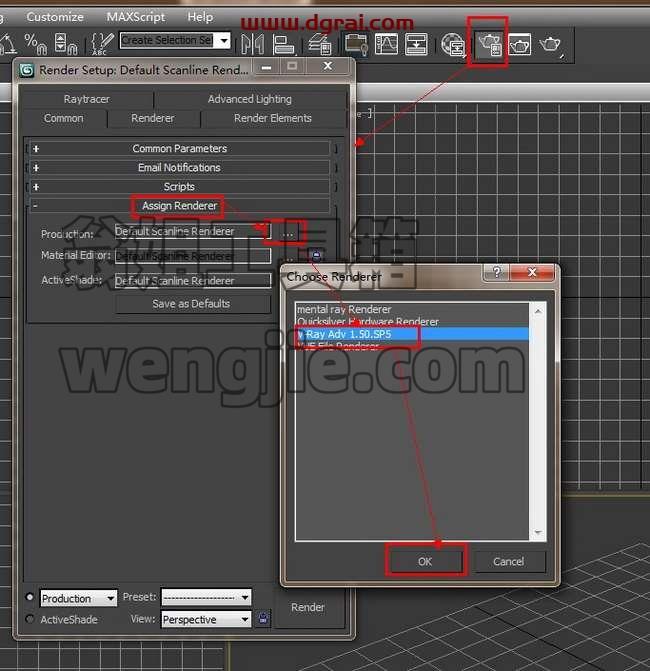Select V-Ray Adv 1.50.SP5 in renderer list
Viewport: 650px width, 671px height.
tap(412, 334)
